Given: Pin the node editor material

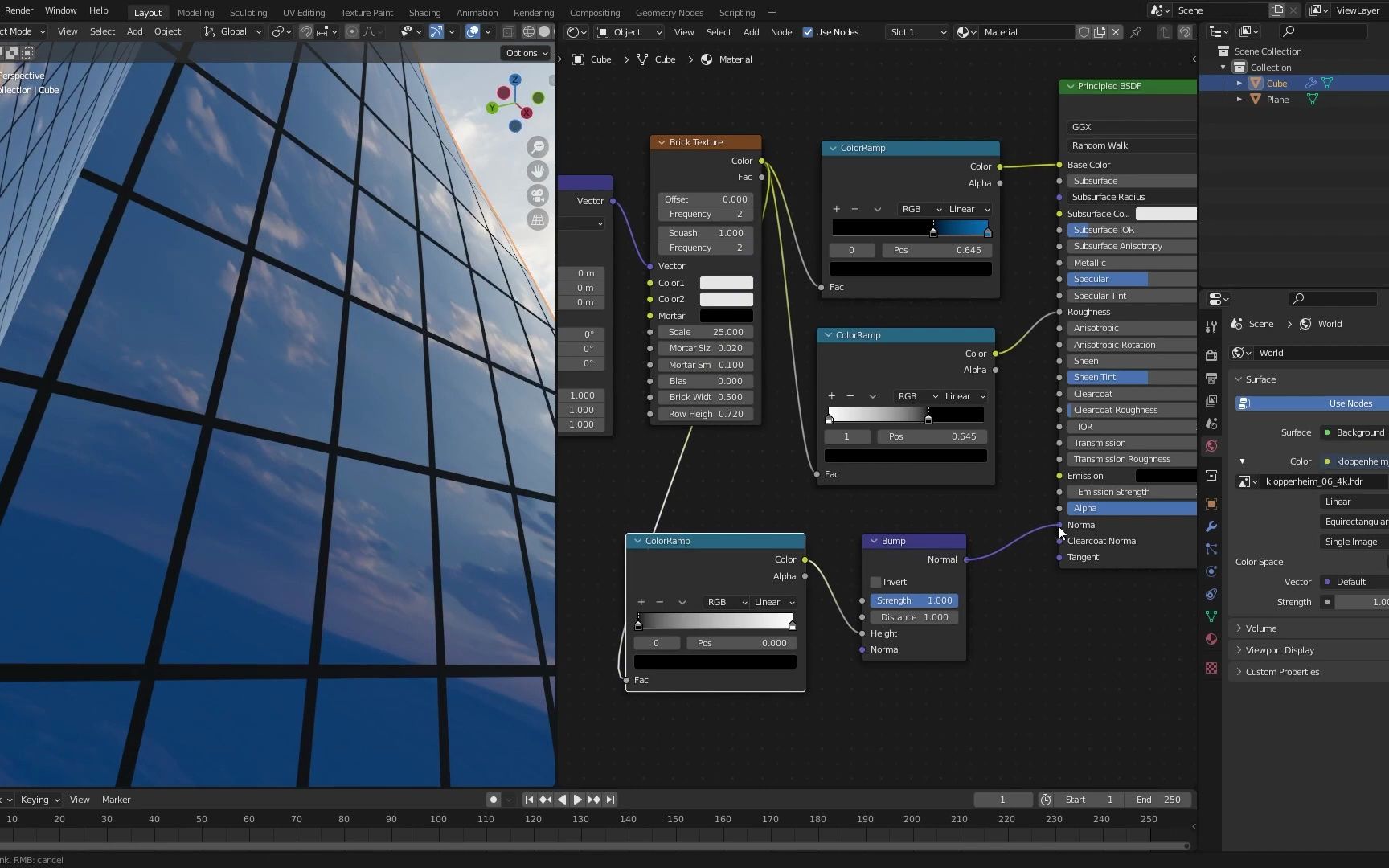Looking at the screenshot, I should 1136,32.
